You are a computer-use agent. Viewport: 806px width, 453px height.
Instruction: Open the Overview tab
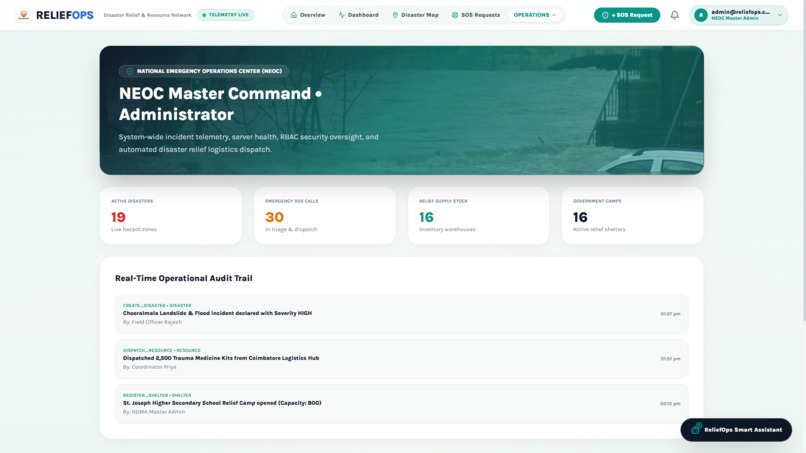[x=308, y=15]
